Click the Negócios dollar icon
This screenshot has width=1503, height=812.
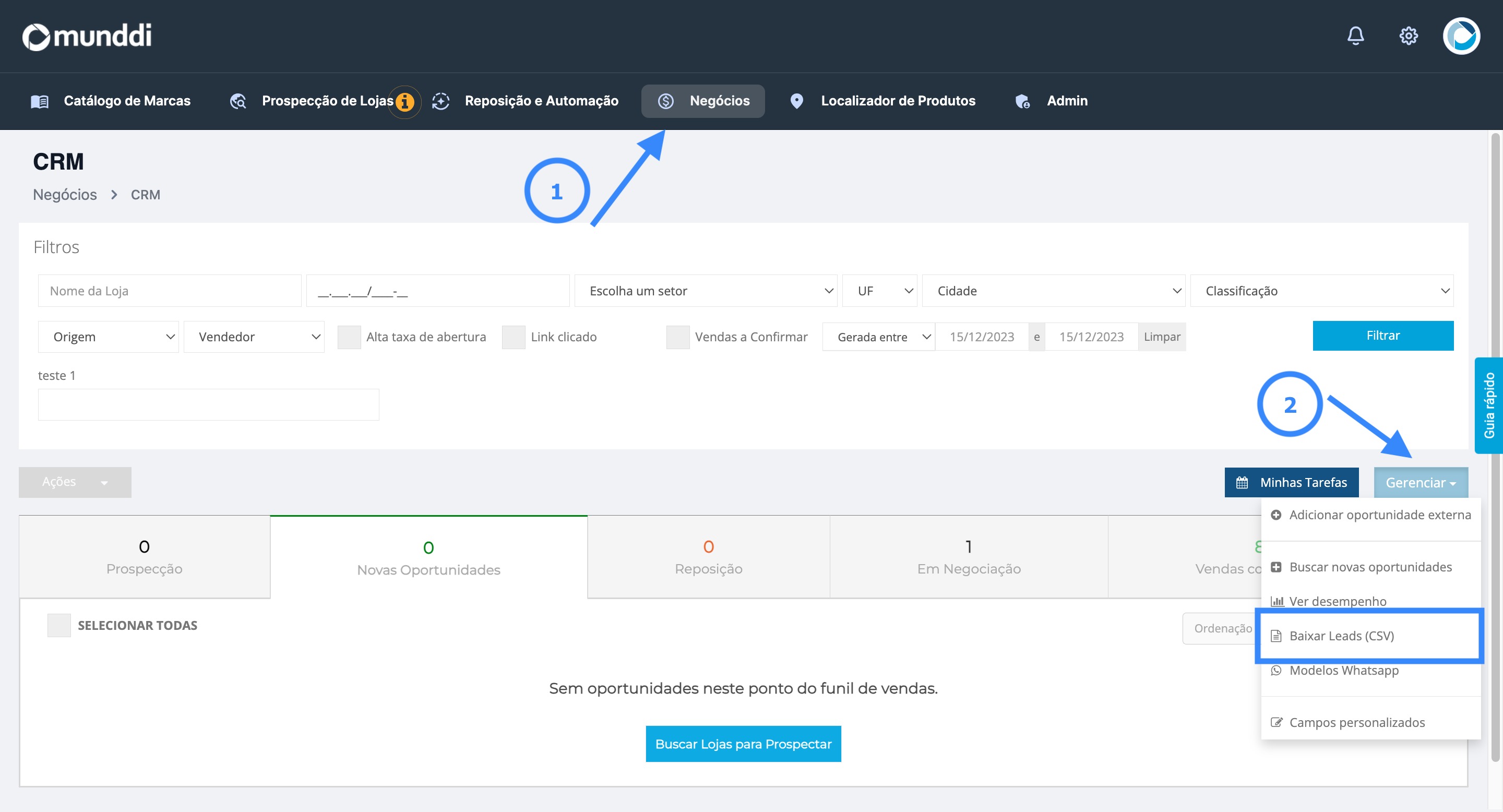[666, 101]
